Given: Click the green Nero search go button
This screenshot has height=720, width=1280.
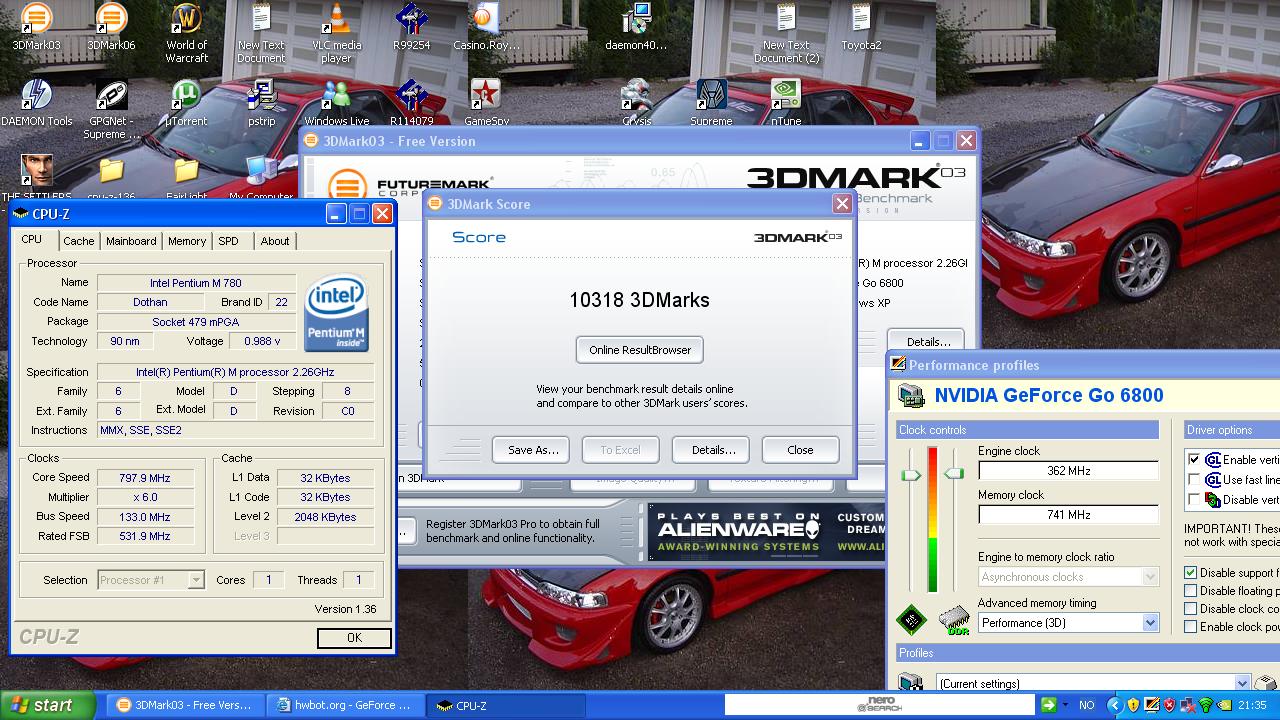Looking at the screenshot, I should [x=1048, y=705].
